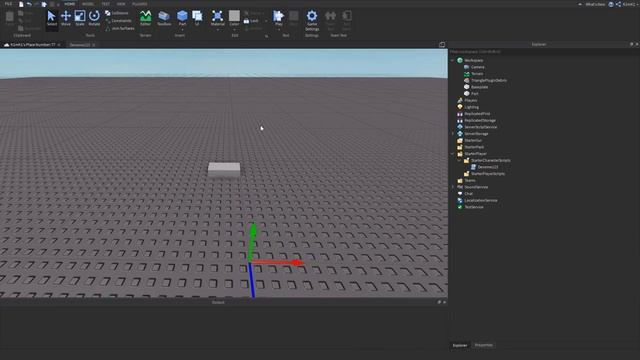Open Game Settings

point(312,20)
